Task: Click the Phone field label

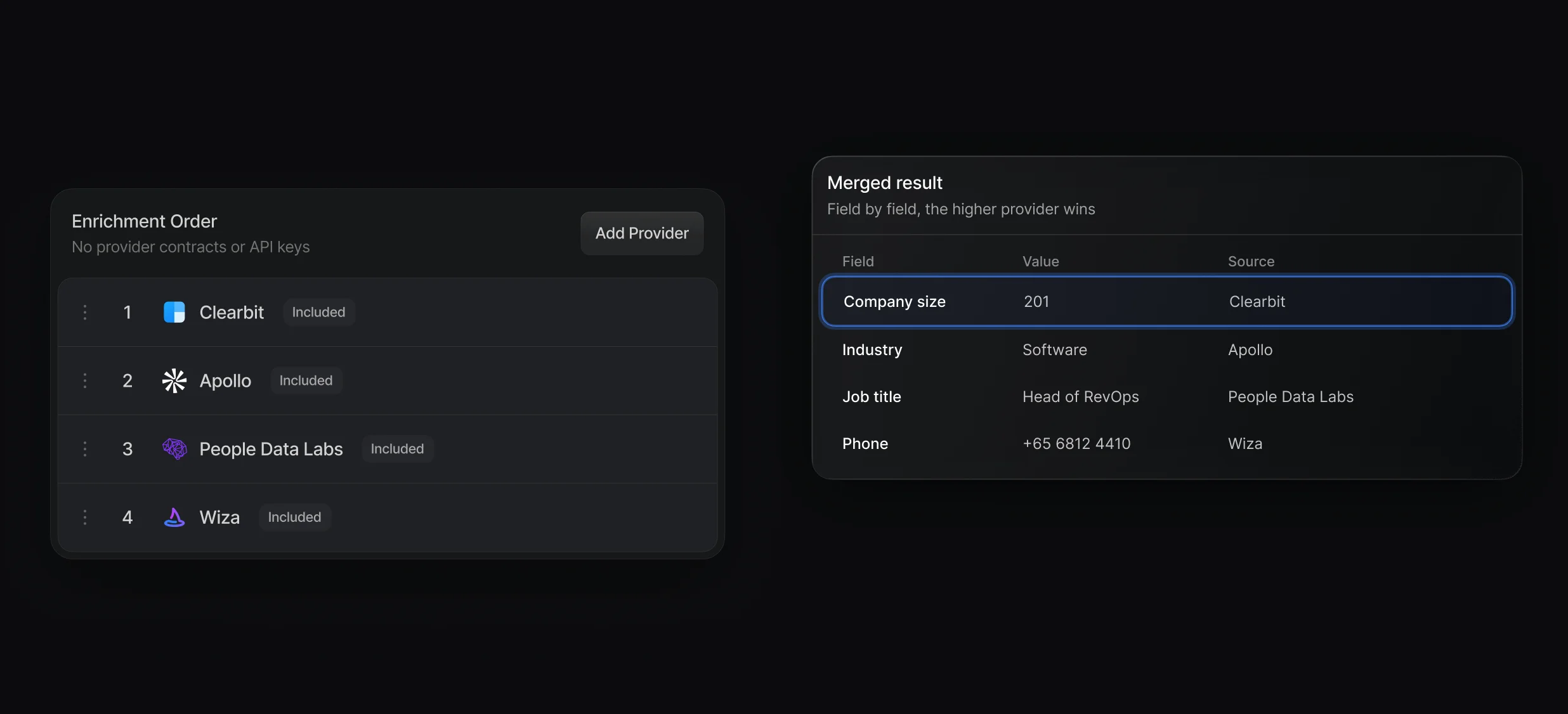Action: [865, 444]
